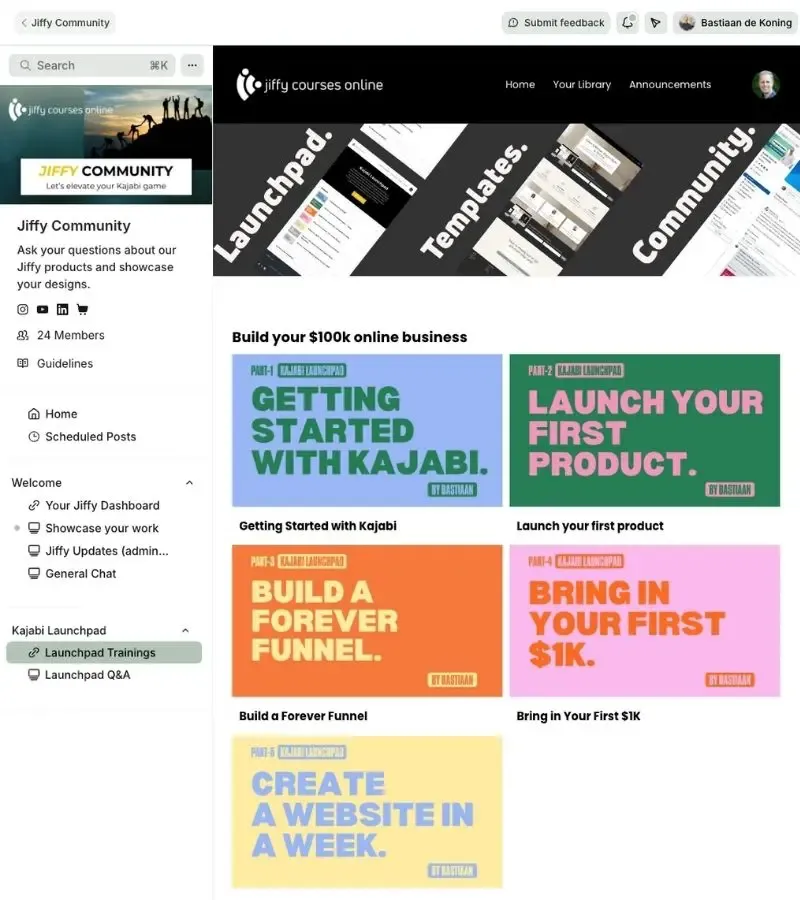Click the profile avatar in black header
Image resolution: width=800 pixels, height=900 pixels.
click(766, 84)
